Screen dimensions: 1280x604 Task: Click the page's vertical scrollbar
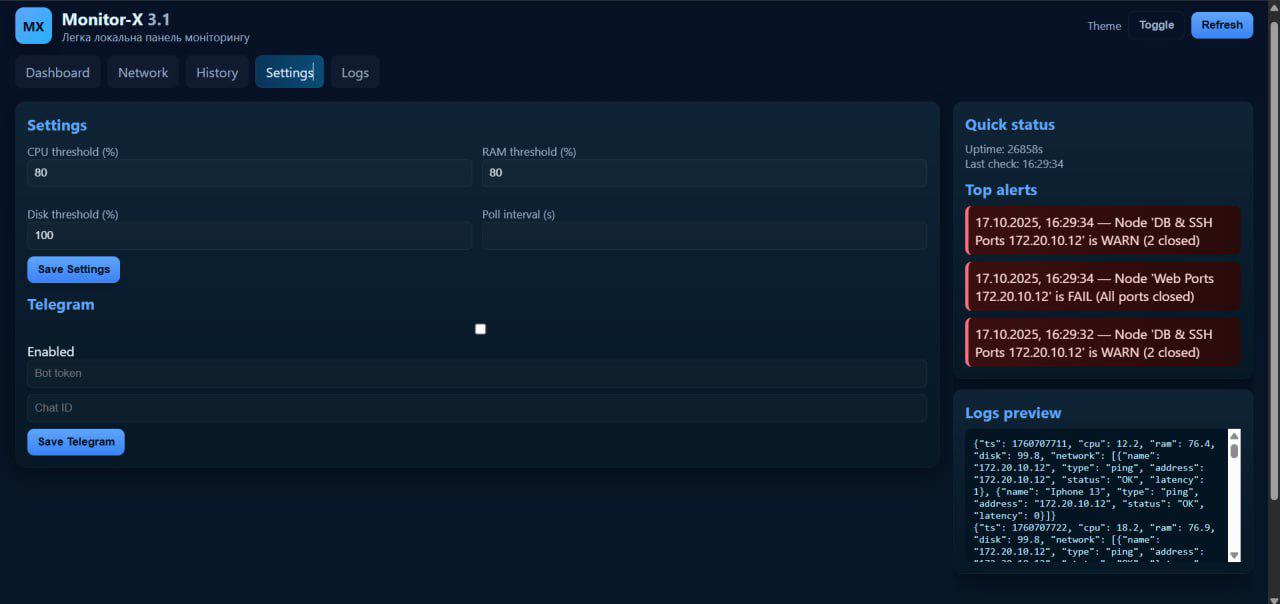point(1273,260)
